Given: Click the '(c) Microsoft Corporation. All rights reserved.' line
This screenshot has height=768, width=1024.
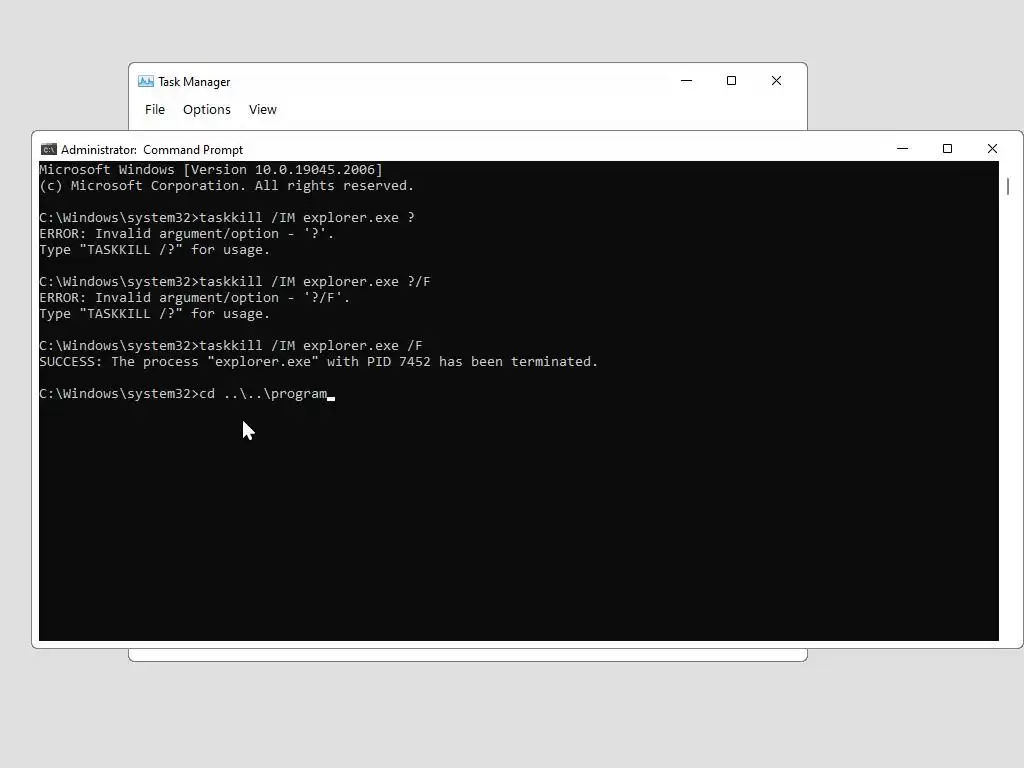Looking at the screenshot, I should pos(227,185).
